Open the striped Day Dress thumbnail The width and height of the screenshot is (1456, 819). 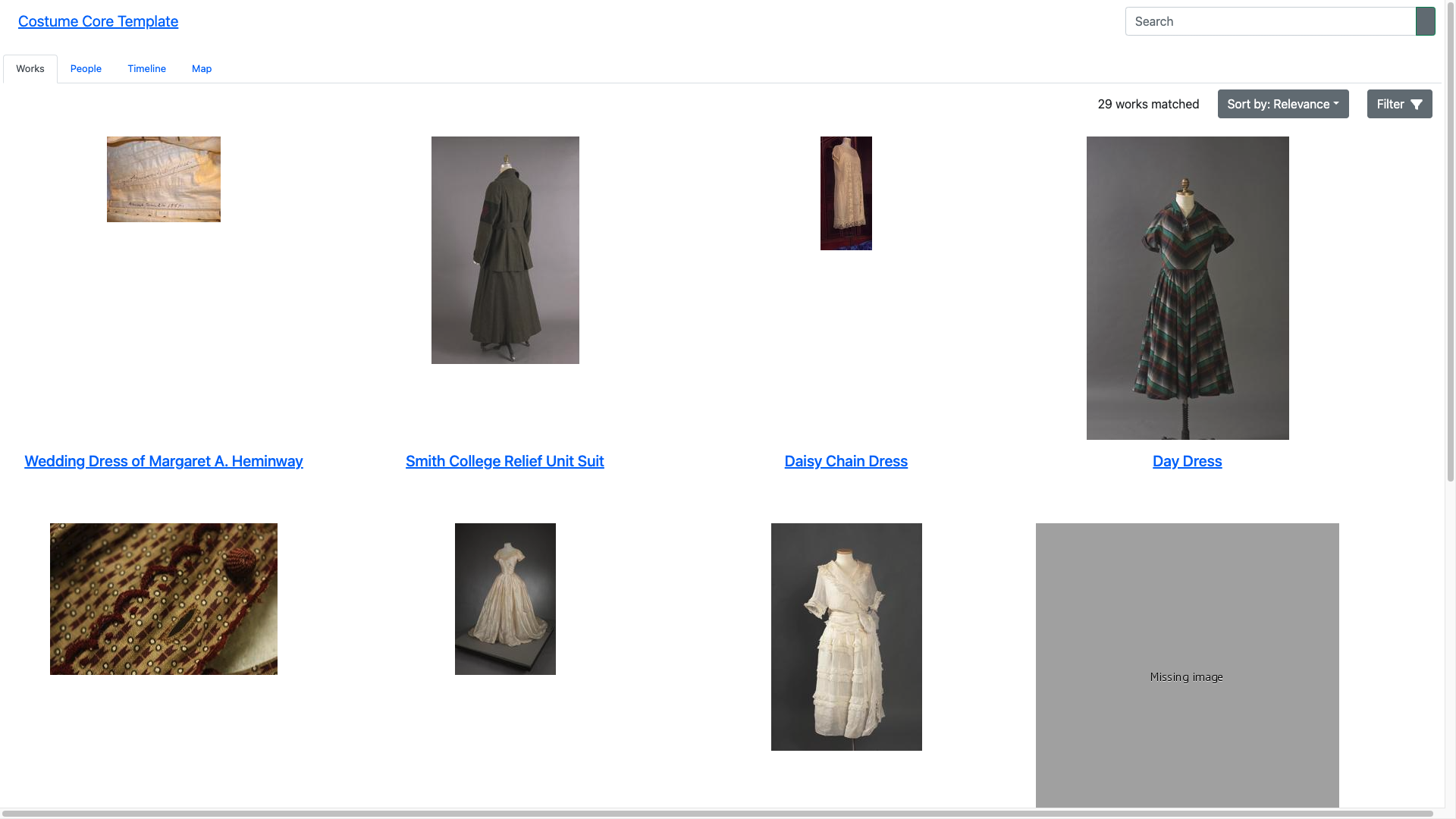(1188, 288)
